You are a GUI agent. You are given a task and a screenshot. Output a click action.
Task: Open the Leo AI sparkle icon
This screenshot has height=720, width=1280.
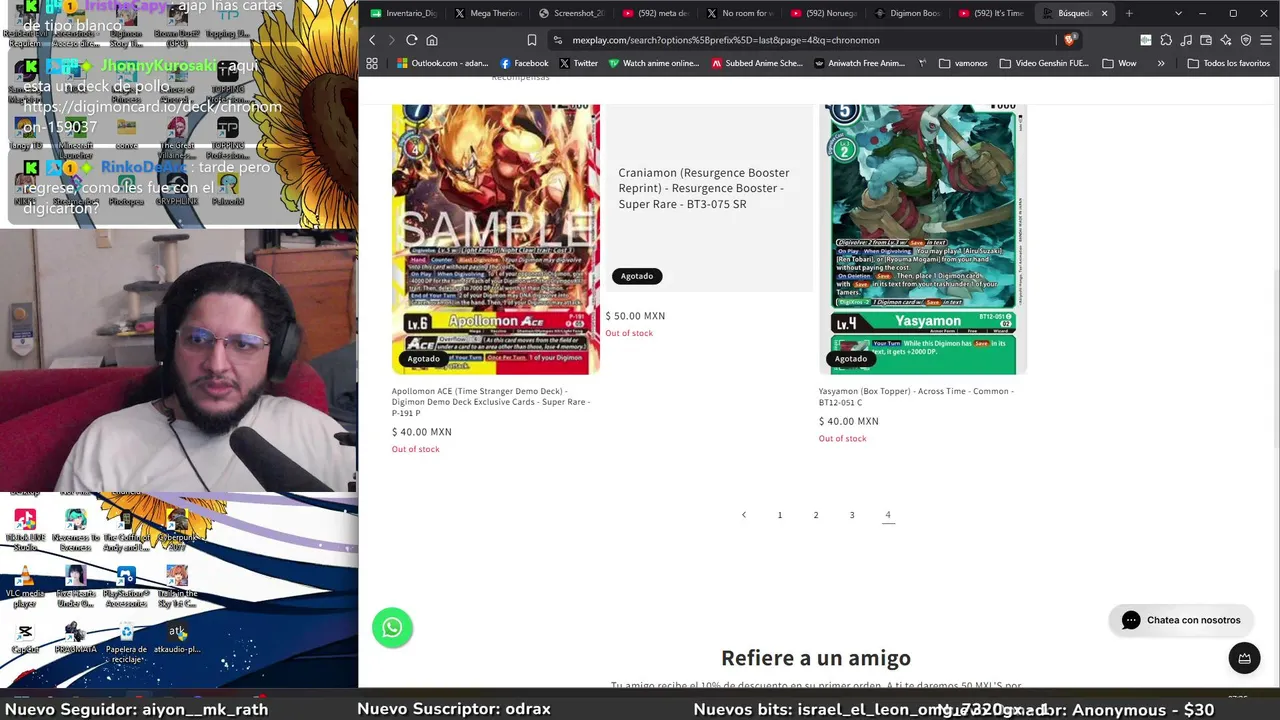1226,40
